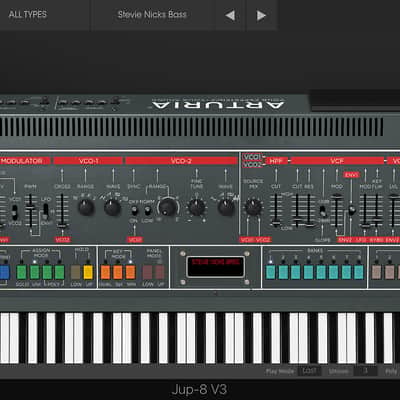Select Dual key mode orange button
This screenshot has width=400, height=400.
coord(105,272)
